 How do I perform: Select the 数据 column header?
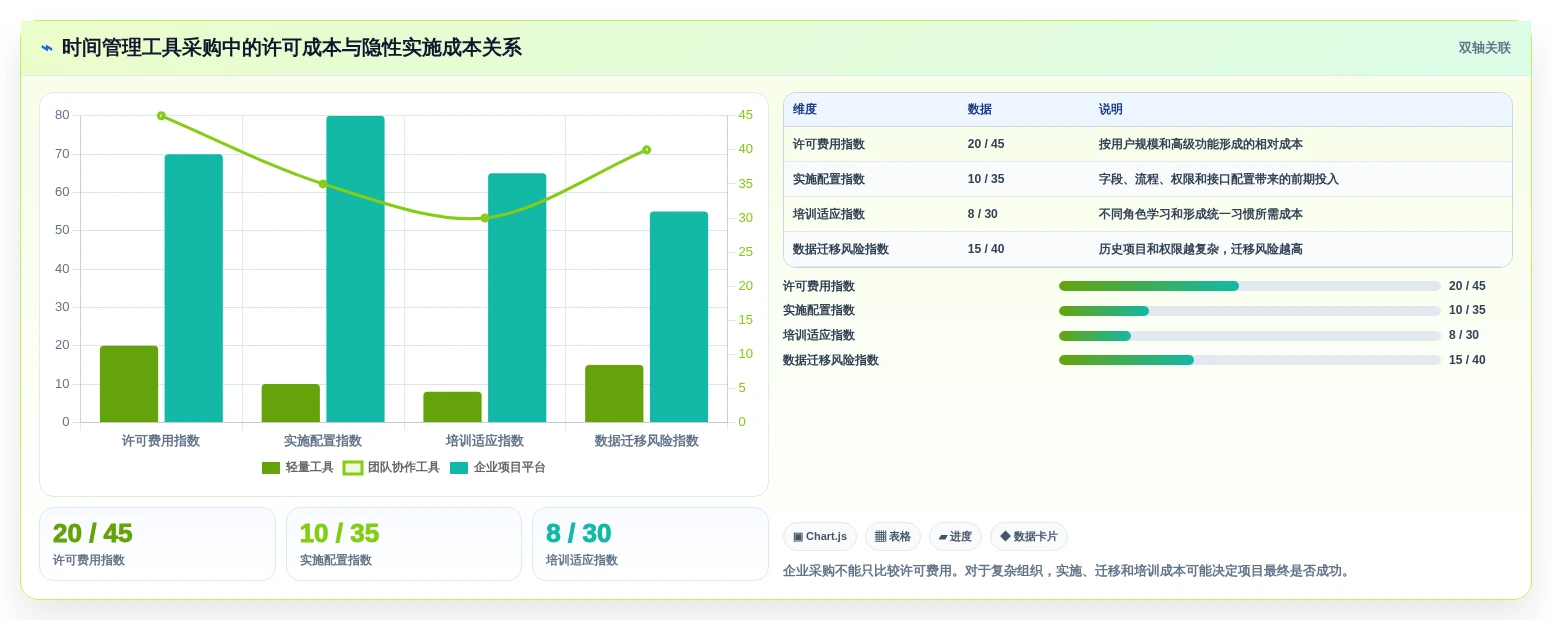980,110
